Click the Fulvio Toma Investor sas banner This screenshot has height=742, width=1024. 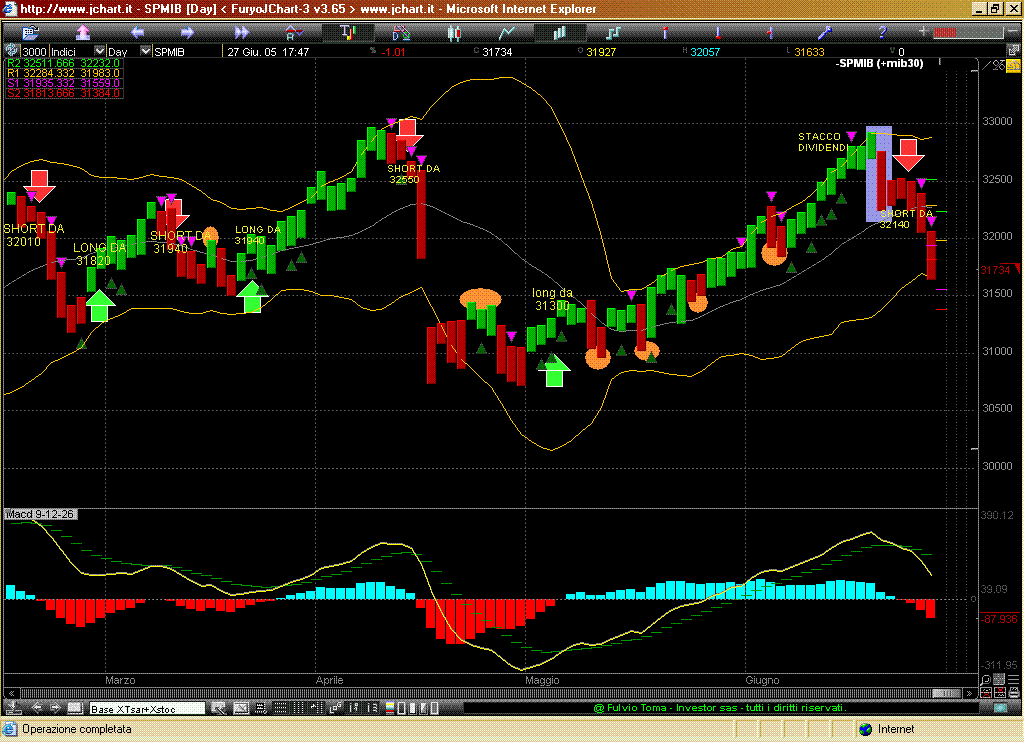(x=718, y=708)
